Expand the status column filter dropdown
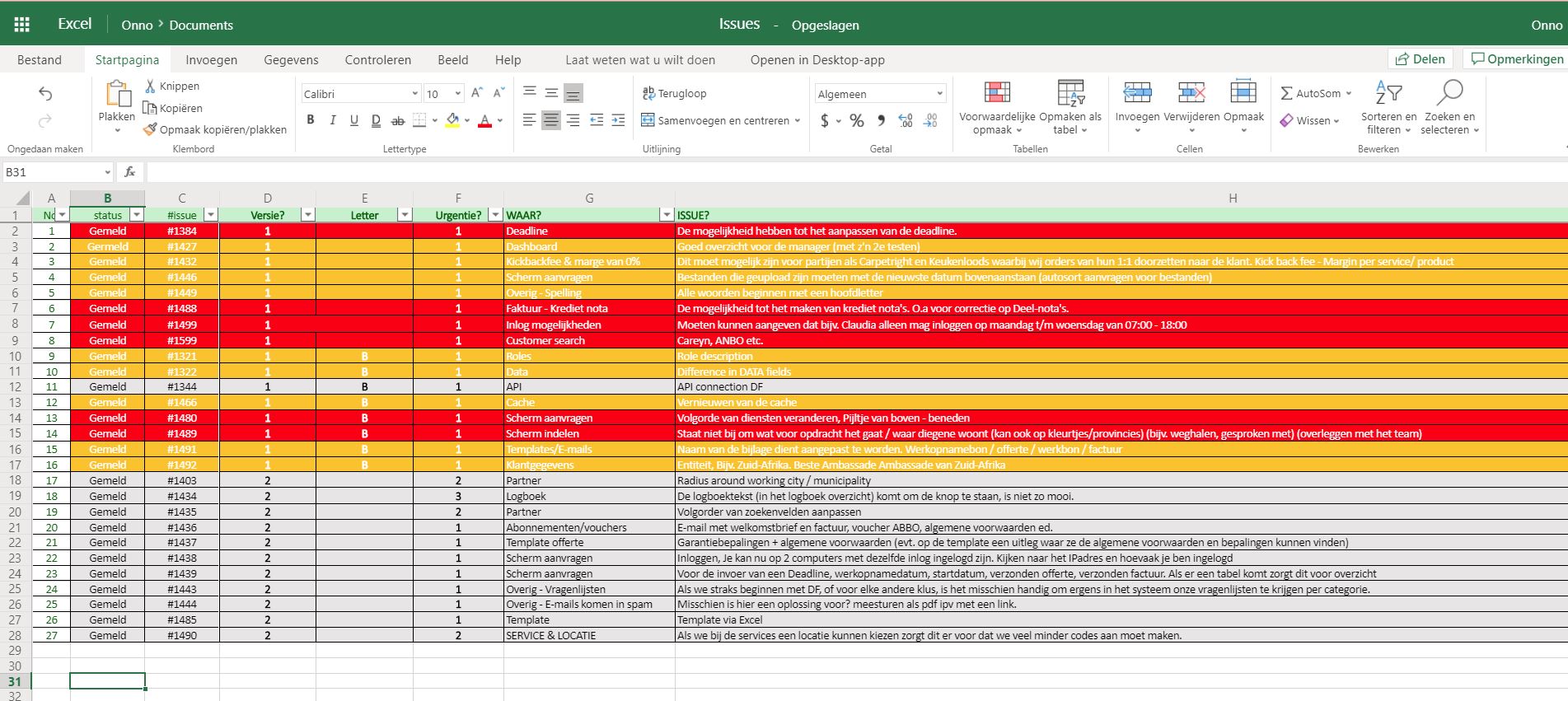 137,215
